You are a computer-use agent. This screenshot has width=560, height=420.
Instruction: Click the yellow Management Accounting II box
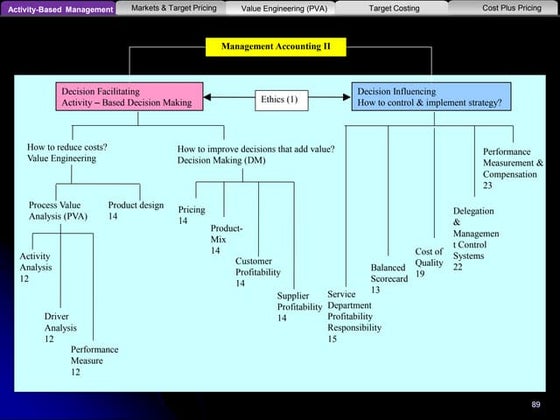[x=276, y=47]
